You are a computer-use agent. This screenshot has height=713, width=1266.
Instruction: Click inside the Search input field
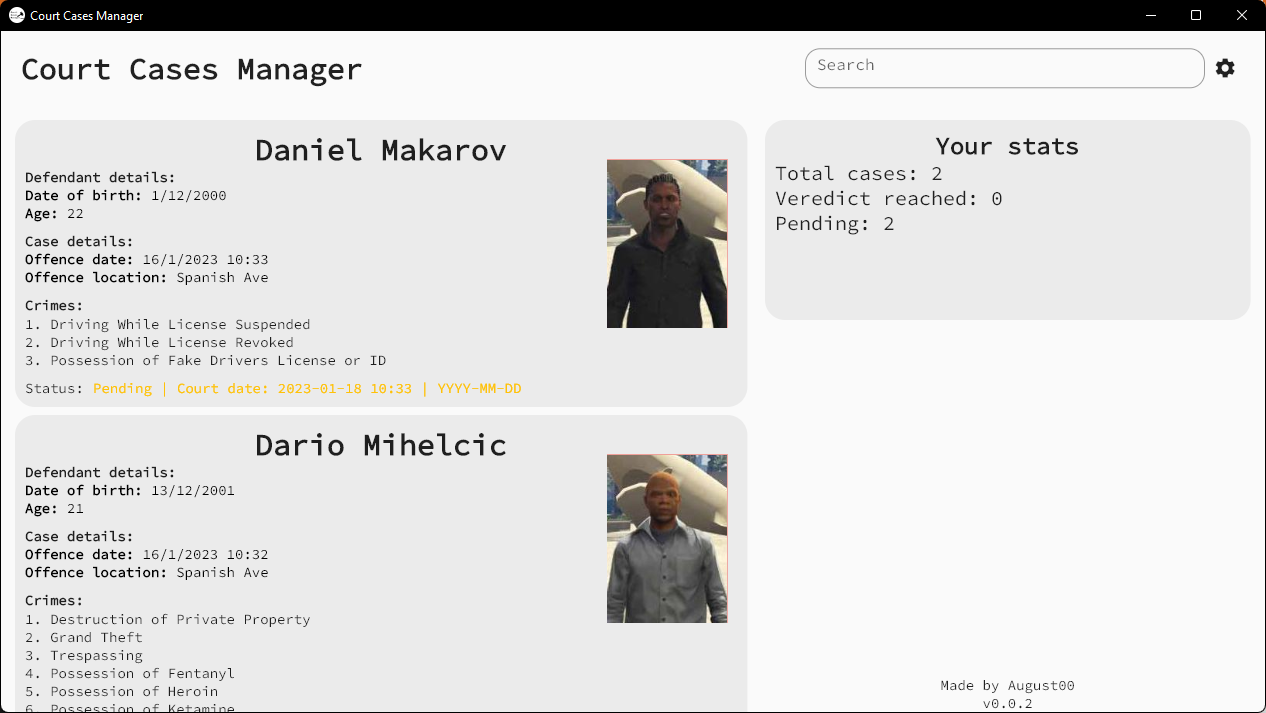(1004, 68)
